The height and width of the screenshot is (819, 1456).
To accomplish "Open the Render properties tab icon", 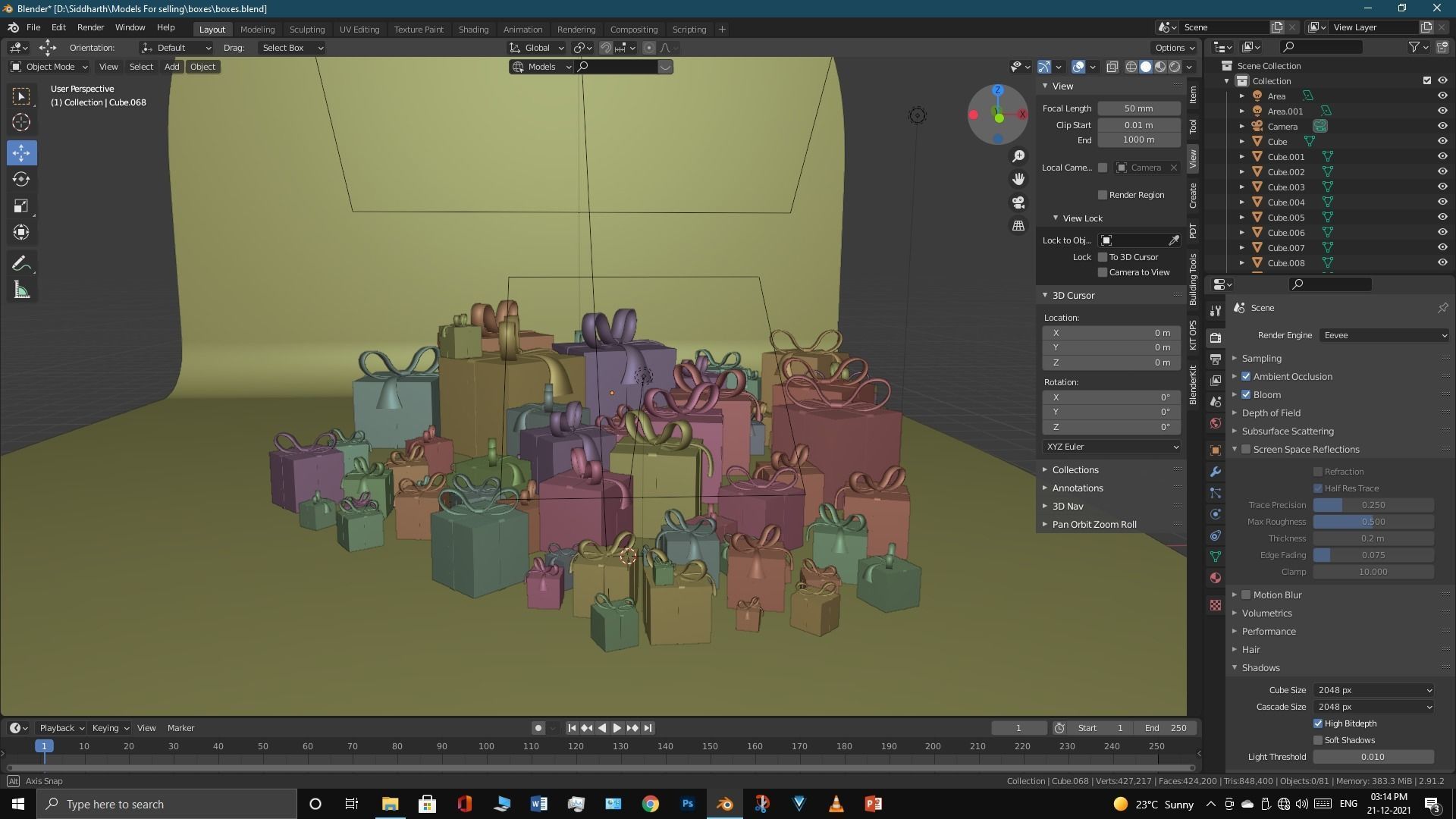I will click(1216, 337).
